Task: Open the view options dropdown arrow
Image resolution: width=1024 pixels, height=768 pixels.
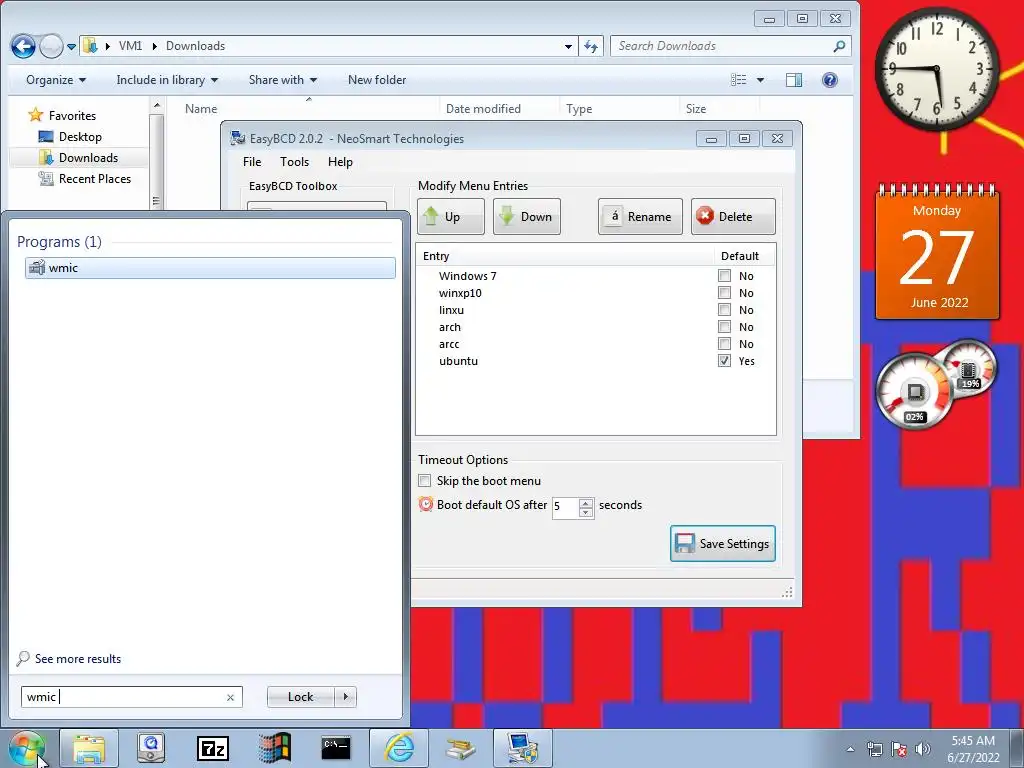Action: [x=760, y=80]
